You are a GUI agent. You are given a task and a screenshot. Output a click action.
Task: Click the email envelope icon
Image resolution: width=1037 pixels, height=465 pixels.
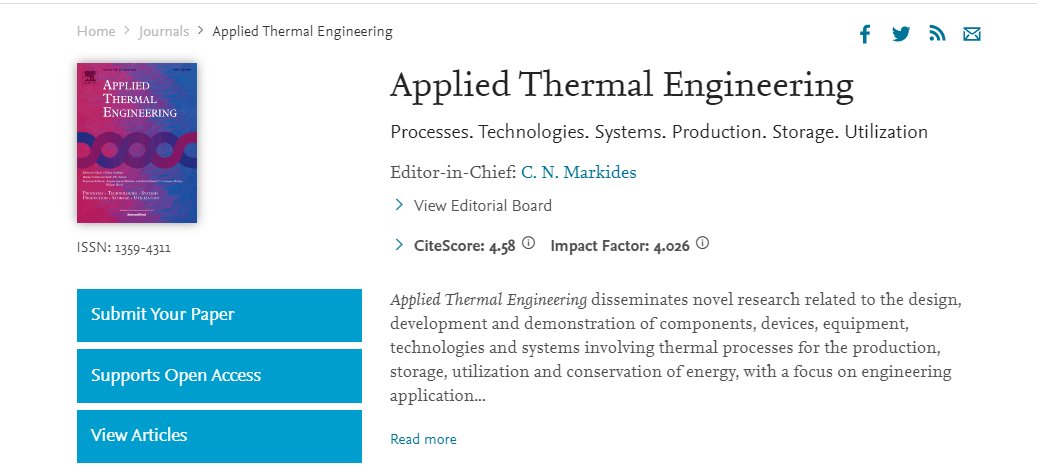[972, 34]
